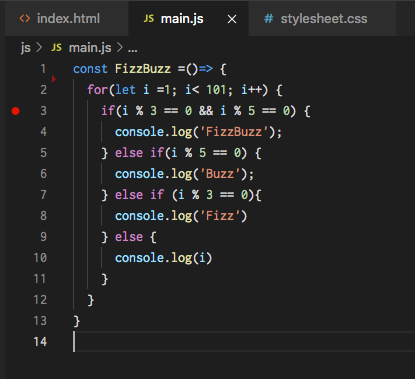
Task: Place cursor on empty line 14
Action: [x=243, y=342]
